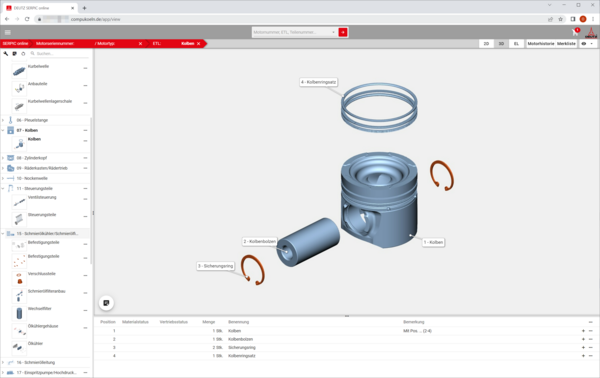Reload the browser page
The height and width of the screenshot is (378, 600).
coord(27,19)
